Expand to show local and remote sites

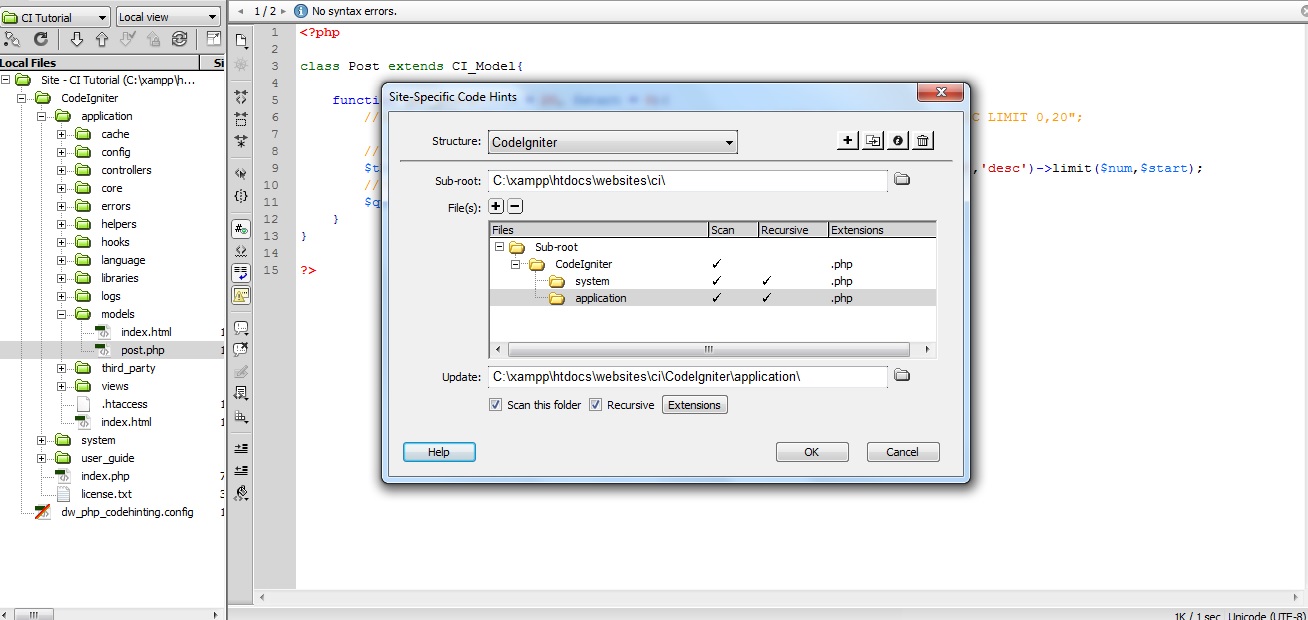coord(212,39)
